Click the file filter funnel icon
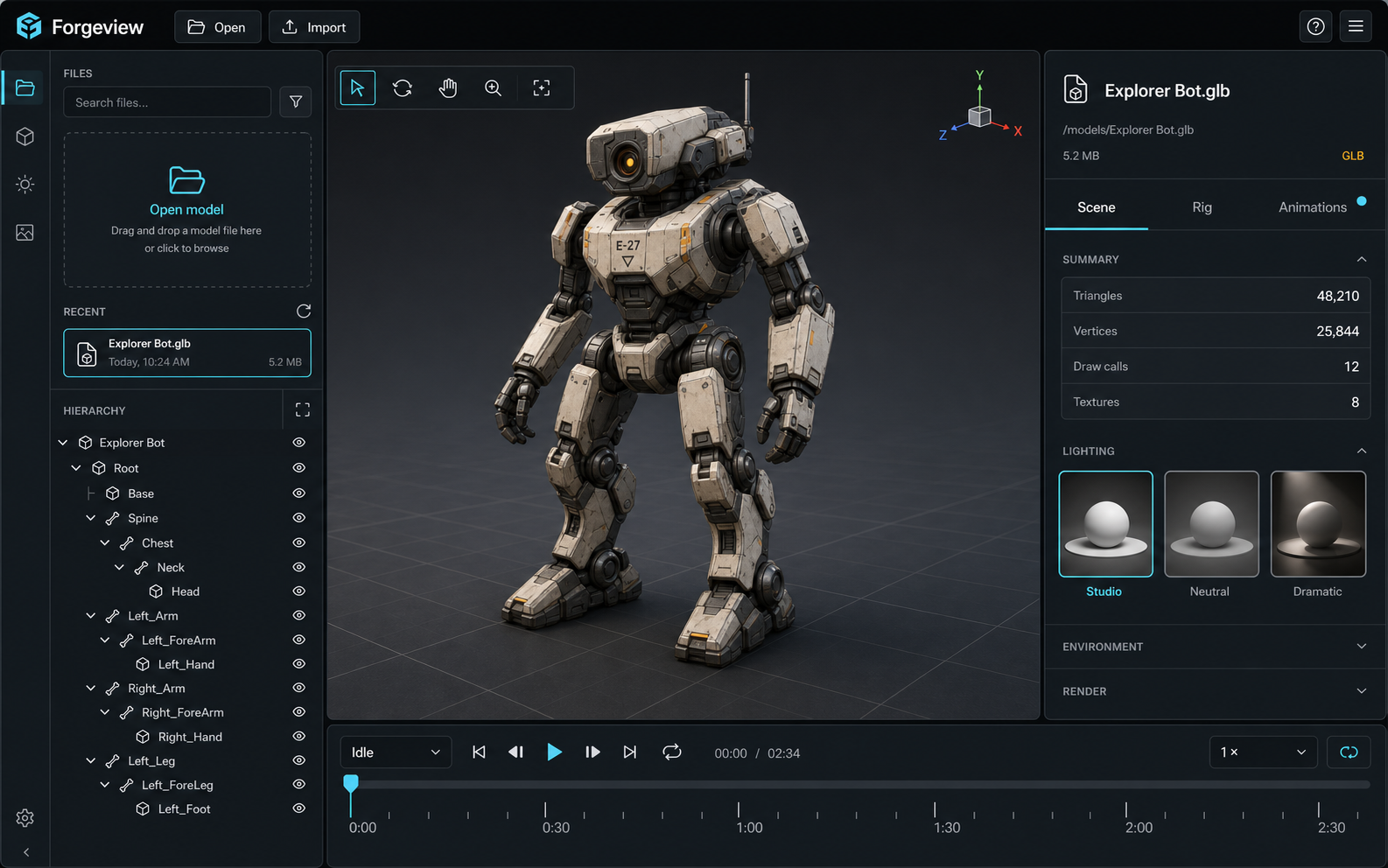Image resolution: width=1388 pixels, height=868 pixels. 296,102
